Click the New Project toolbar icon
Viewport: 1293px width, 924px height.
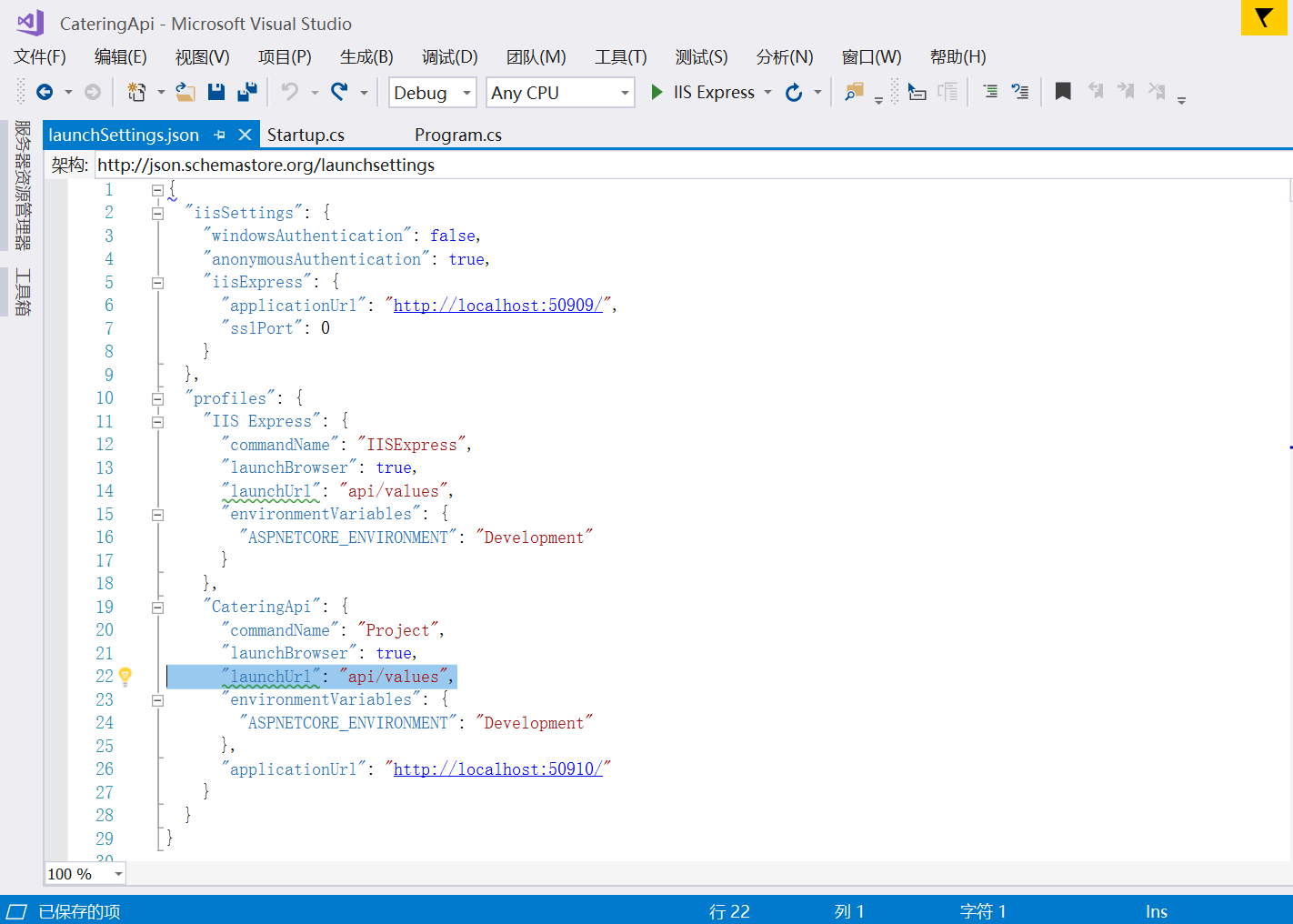136,92
